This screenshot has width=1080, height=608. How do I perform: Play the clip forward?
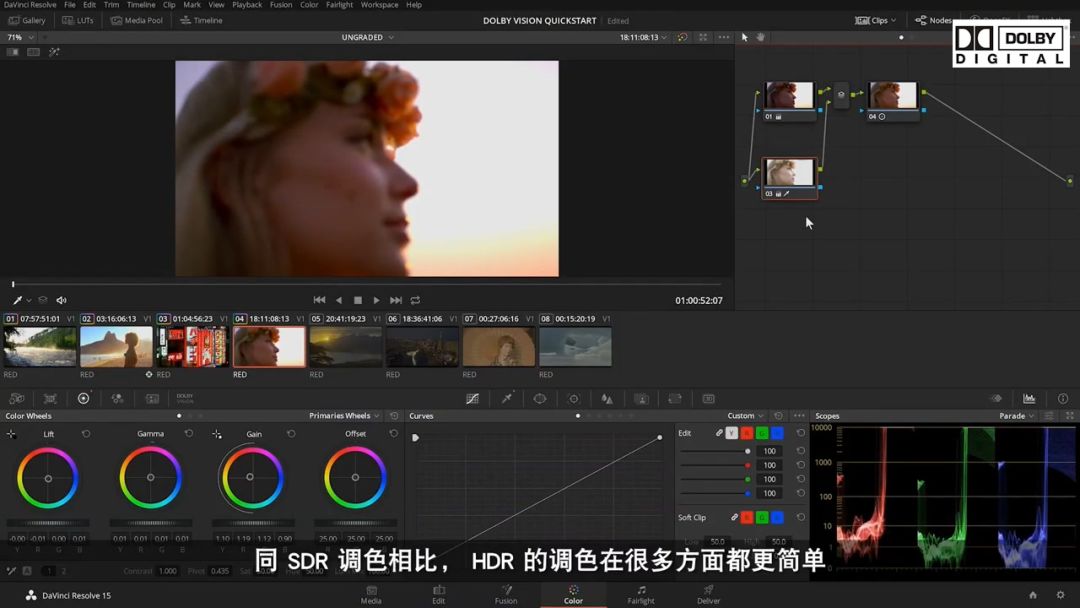click(376, 300)
